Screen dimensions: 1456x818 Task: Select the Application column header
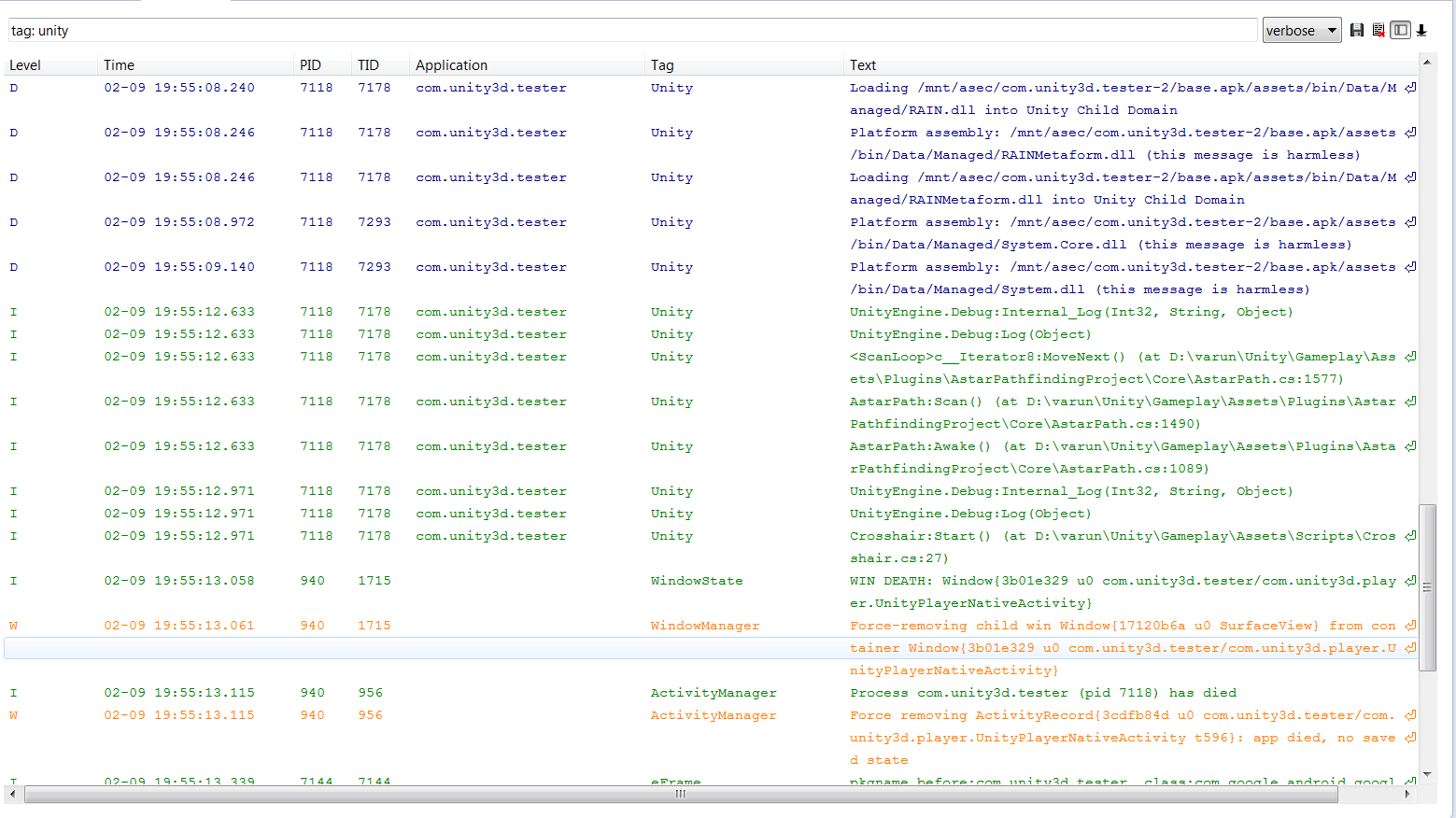(527, 65)
